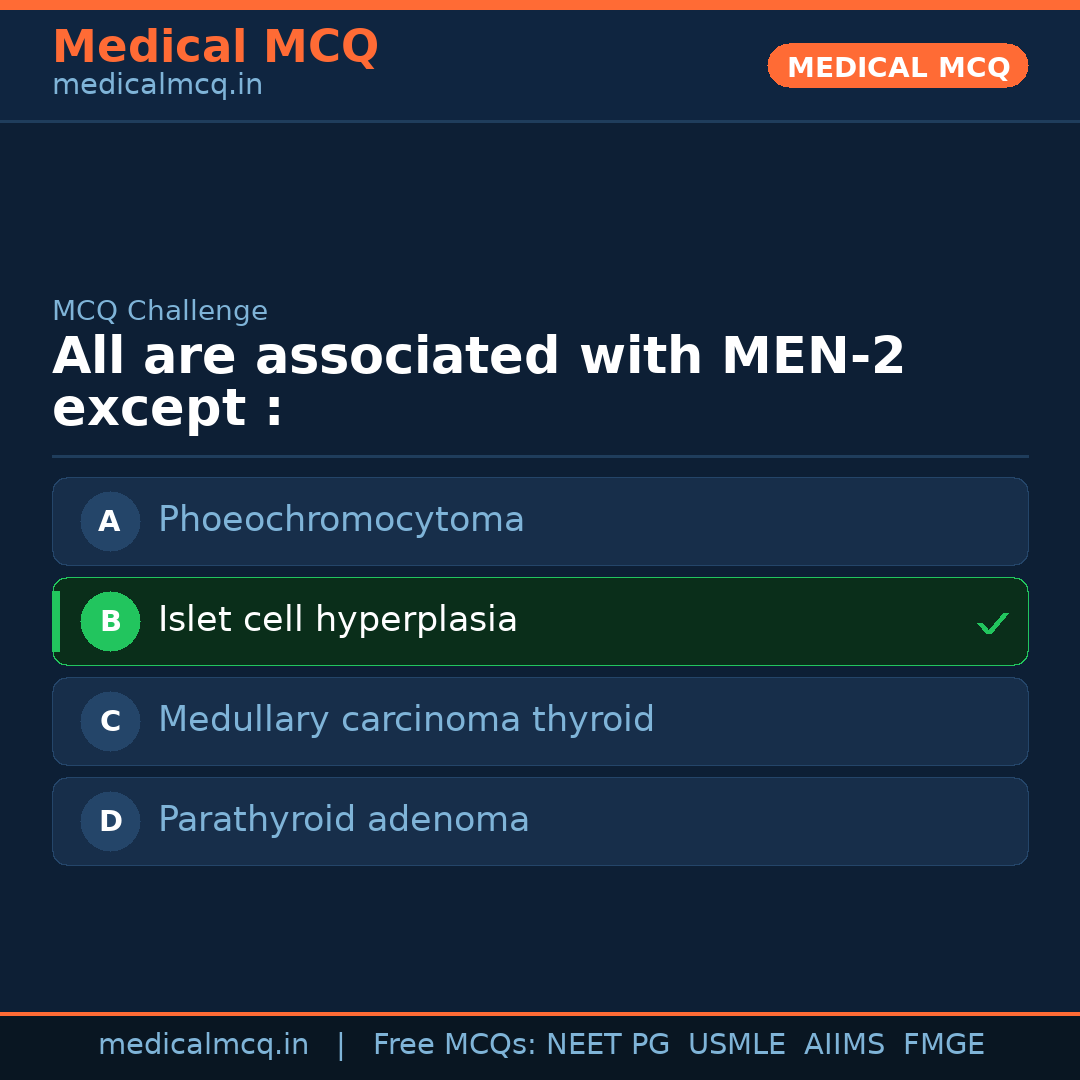Click the letter D circle badge

point(110,821)
